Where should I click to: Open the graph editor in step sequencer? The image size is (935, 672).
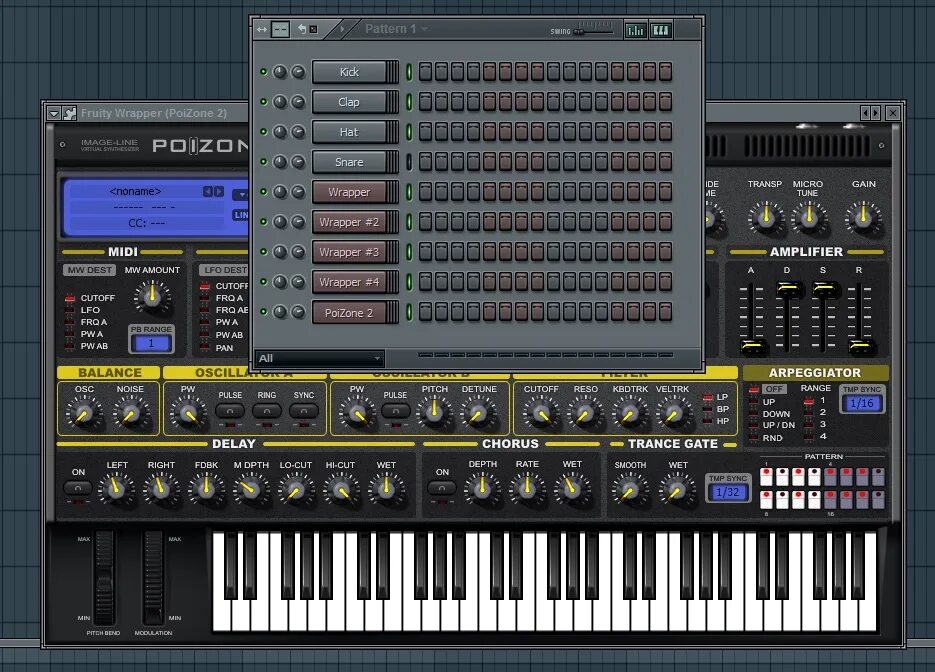(636, 30)
